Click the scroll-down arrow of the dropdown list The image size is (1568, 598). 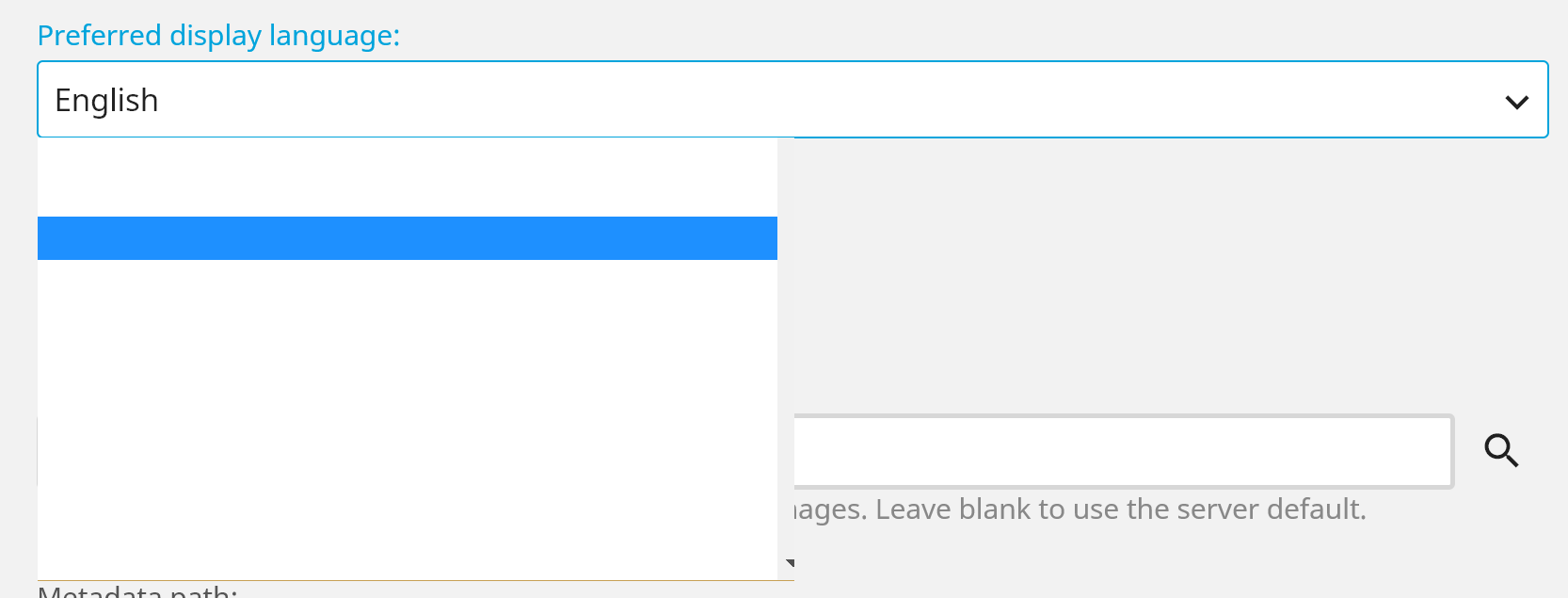[790, 563]
